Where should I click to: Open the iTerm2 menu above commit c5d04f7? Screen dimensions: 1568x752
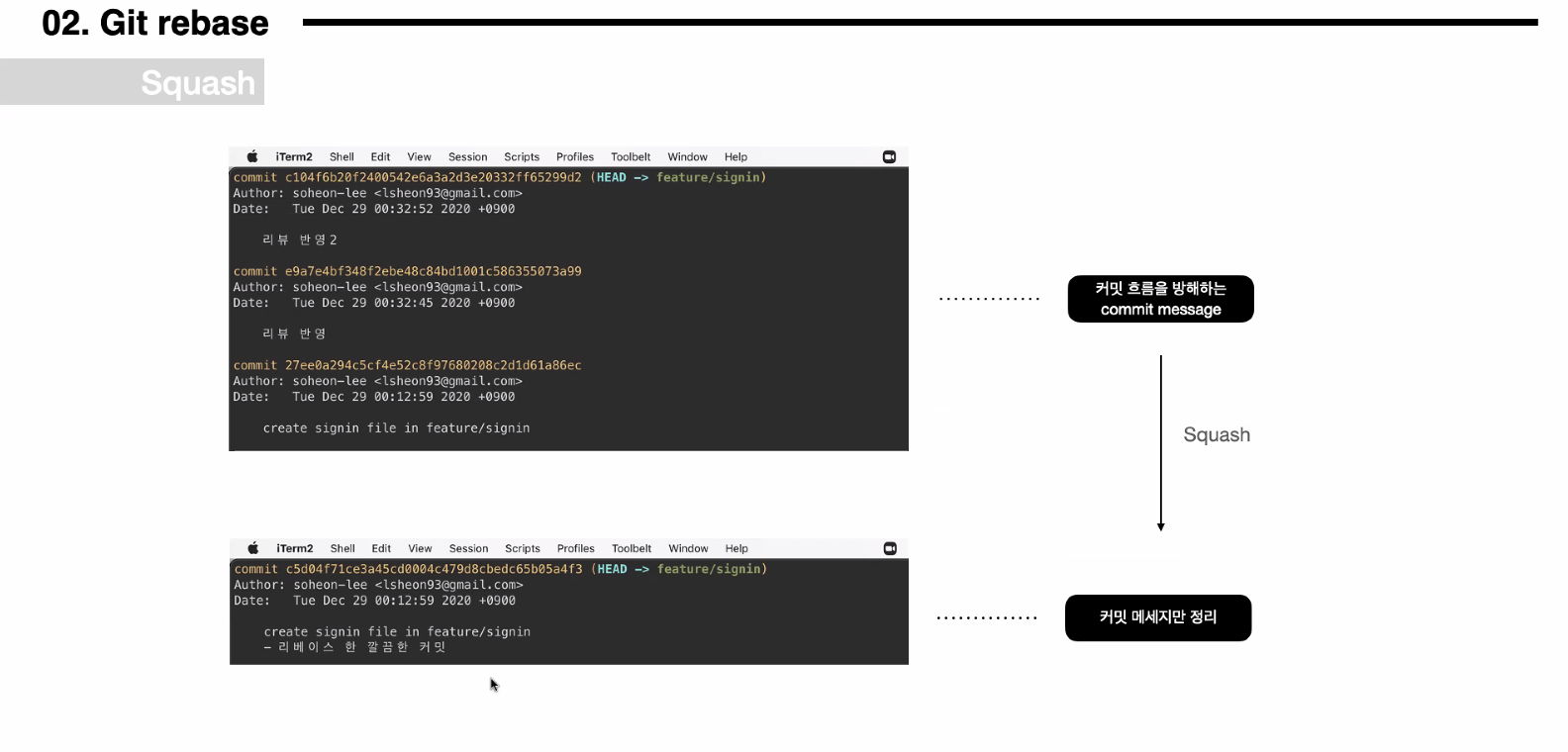295,548
